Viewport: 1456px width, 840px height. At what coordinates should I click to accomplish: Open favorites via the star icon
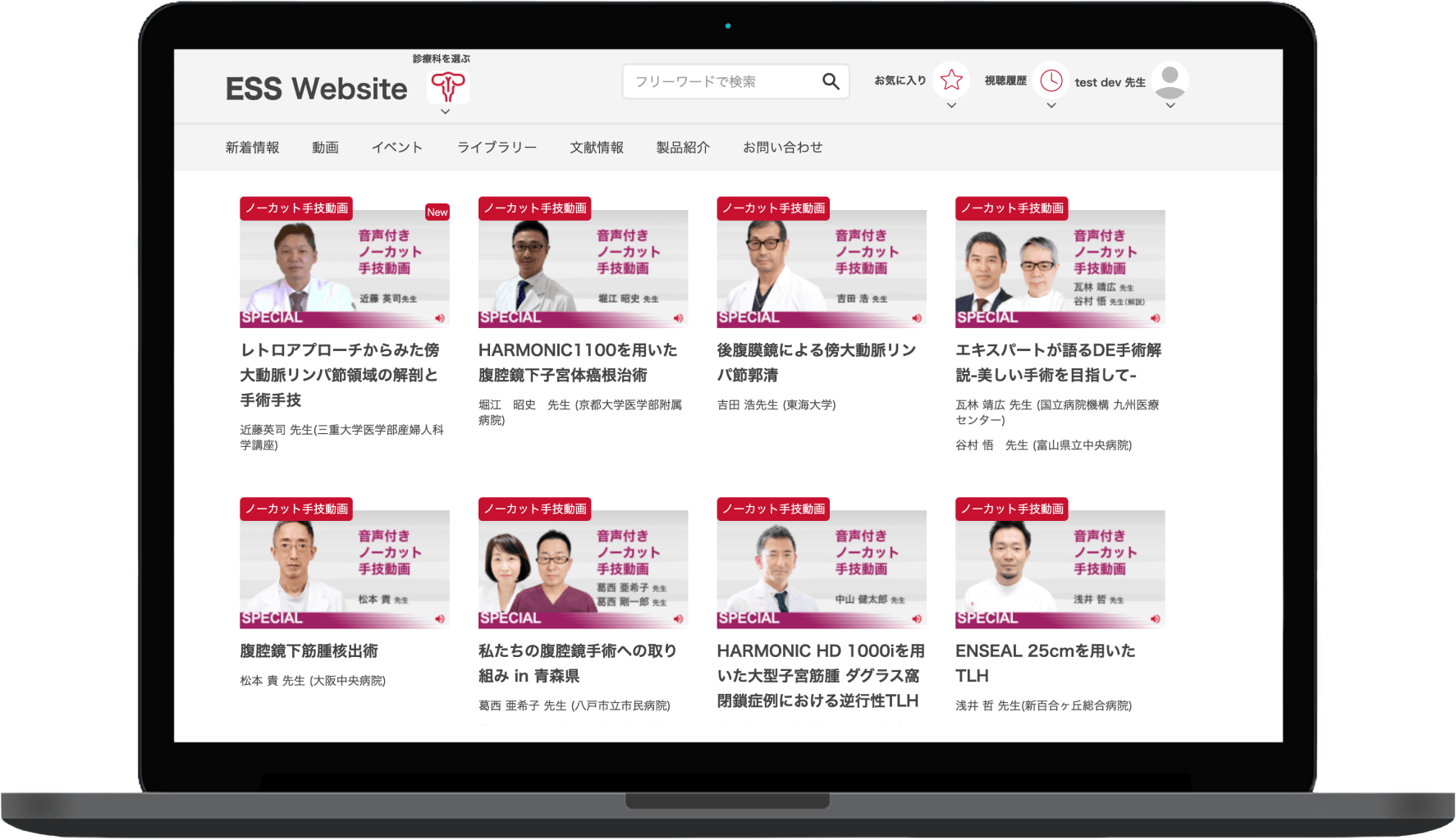tap(951, 80)
